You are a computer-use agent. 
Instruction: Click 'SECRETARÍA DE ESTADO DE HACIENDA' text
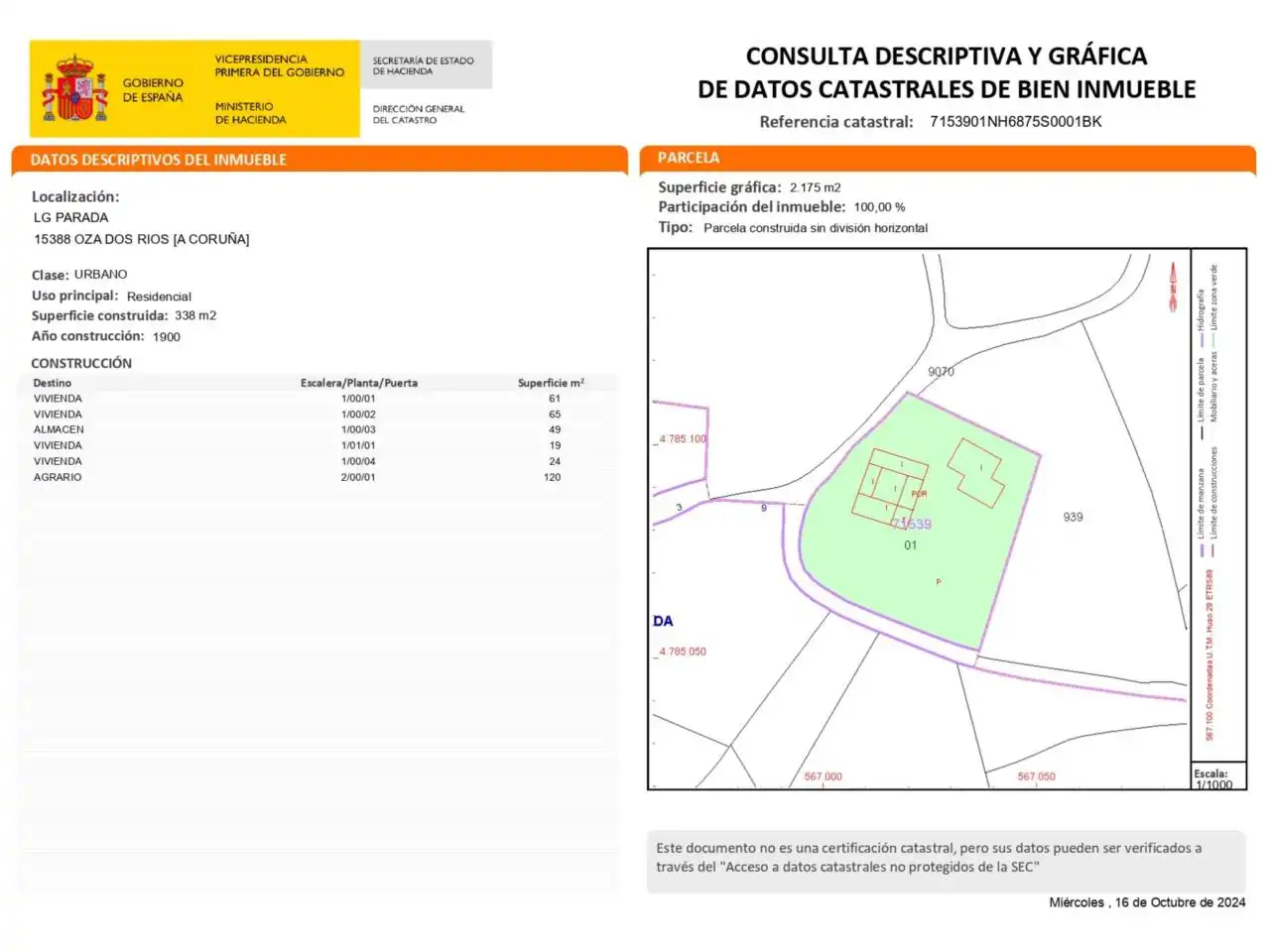424,65
